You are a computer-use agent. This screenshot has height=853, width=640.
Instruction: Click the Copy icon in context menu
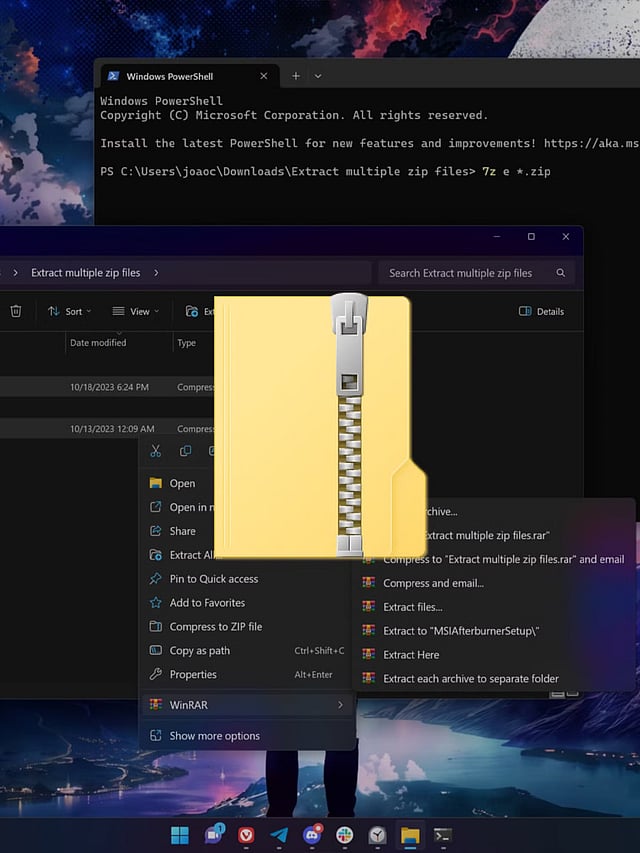click(185, 451)
